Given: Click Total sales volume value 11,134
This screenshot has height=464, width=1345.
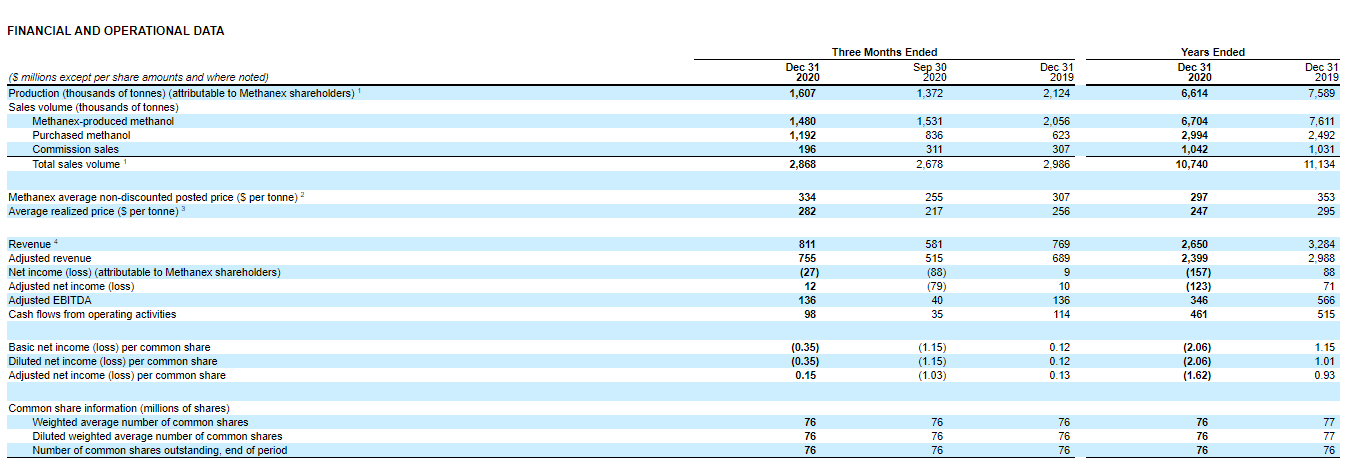Looking at the screenshot, I should (x=1320, y=164).
